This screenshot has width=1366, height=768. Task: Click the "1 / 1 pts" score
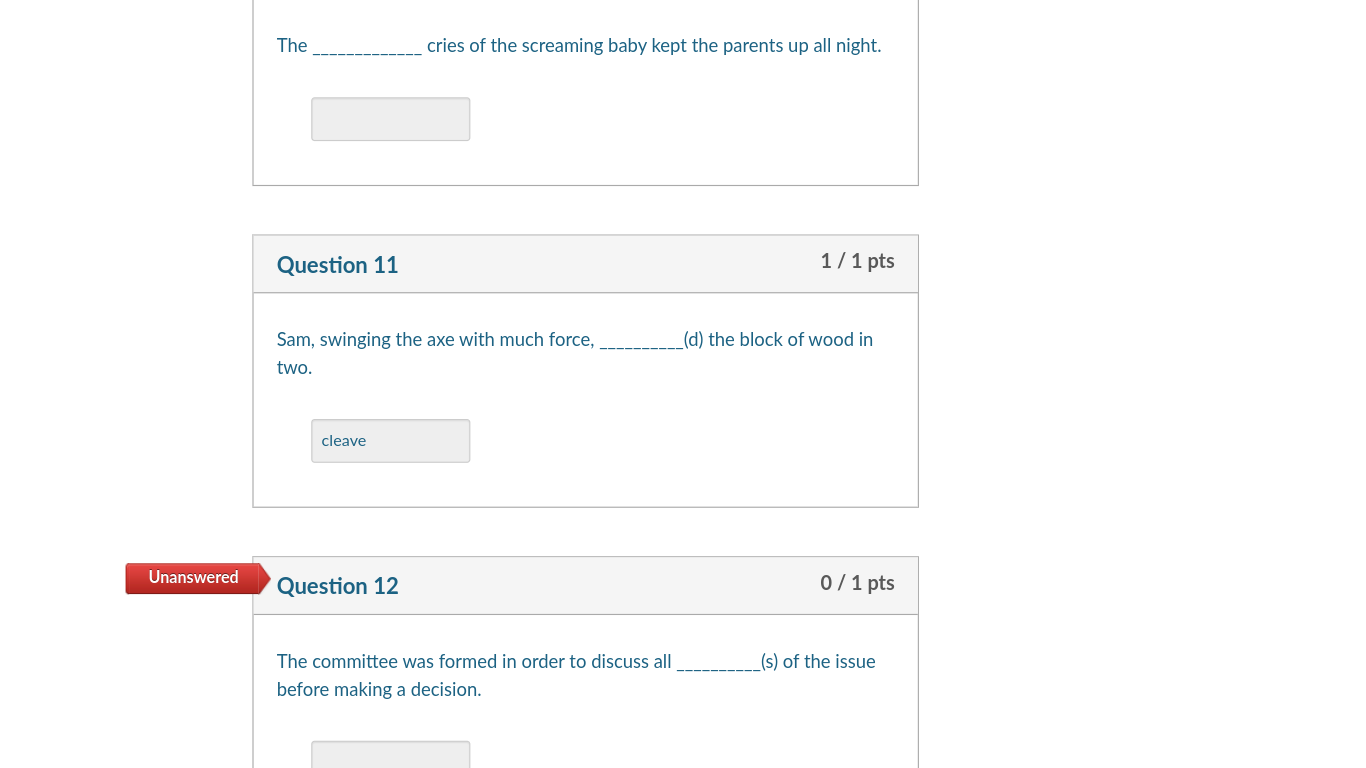click(x=857, y=261)
